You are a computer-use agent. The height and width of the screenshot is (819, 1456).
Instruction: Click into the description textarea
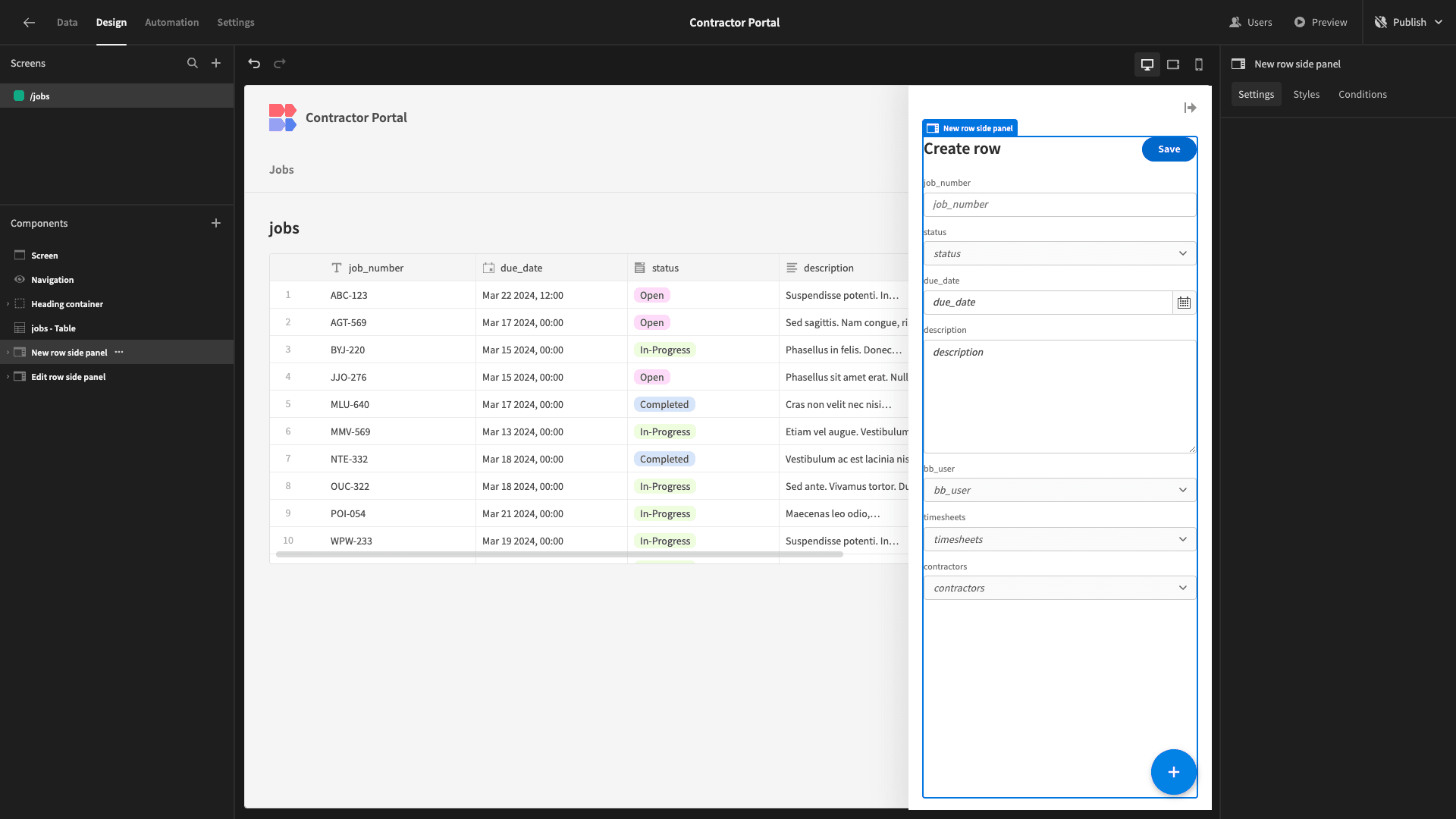pyautogui.click(x=1060, y=397)
